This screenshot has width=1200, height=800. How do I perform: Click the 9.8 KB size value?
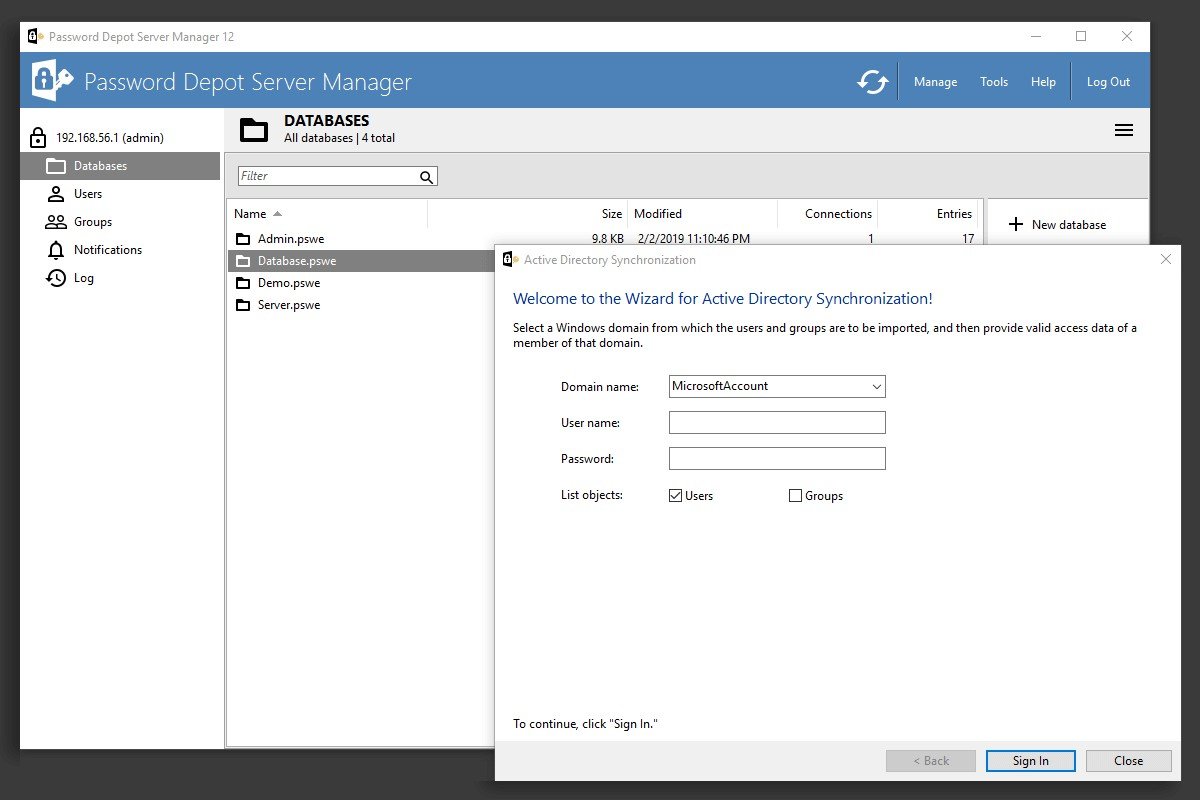pos(608,239)
